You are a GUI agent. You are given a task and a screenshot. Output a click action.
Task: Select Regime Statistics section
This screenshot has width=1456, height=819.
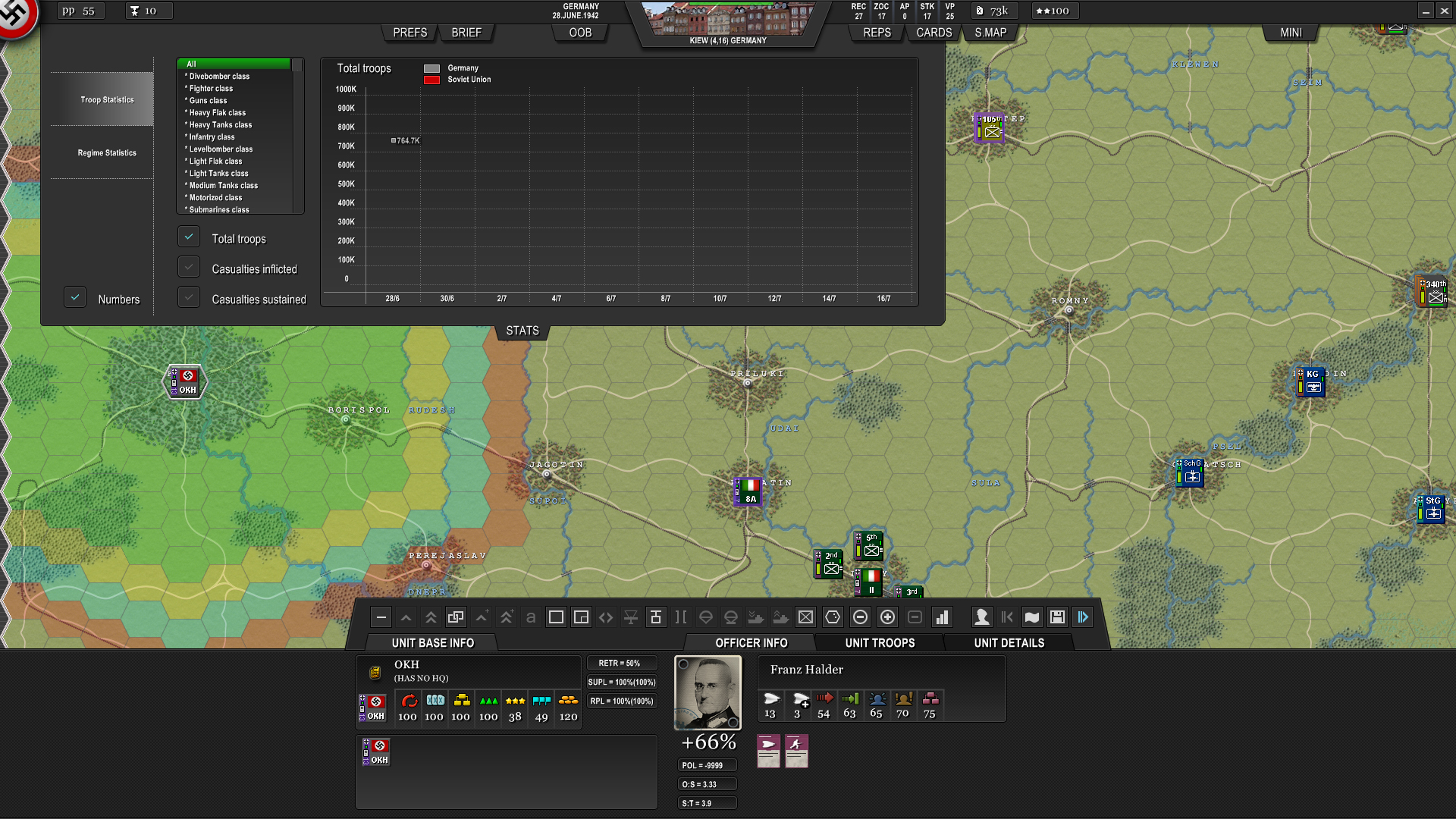(x=102, y=152)
